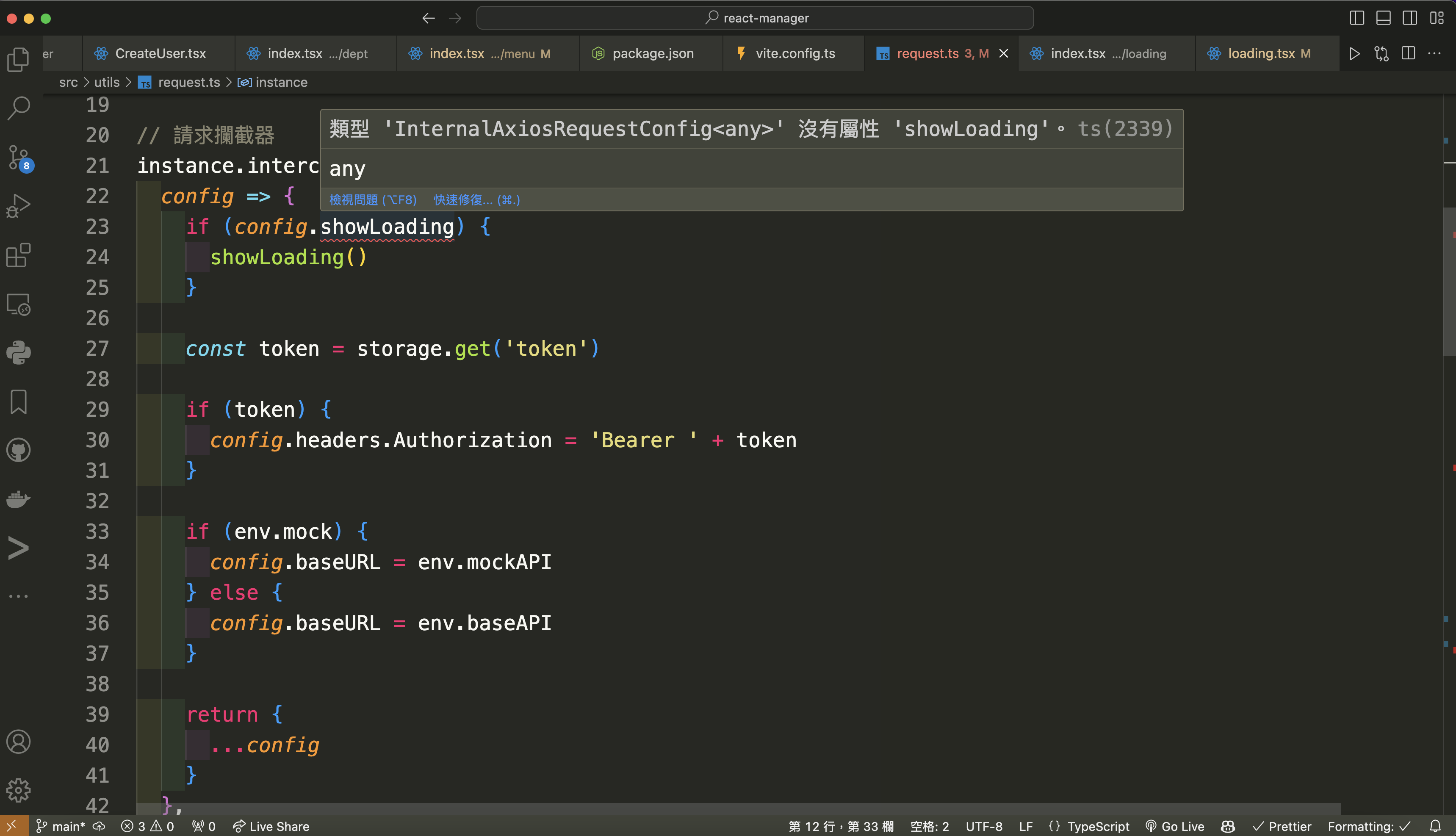Switch to index.tsx .../loading tab

pos(1107,53)
